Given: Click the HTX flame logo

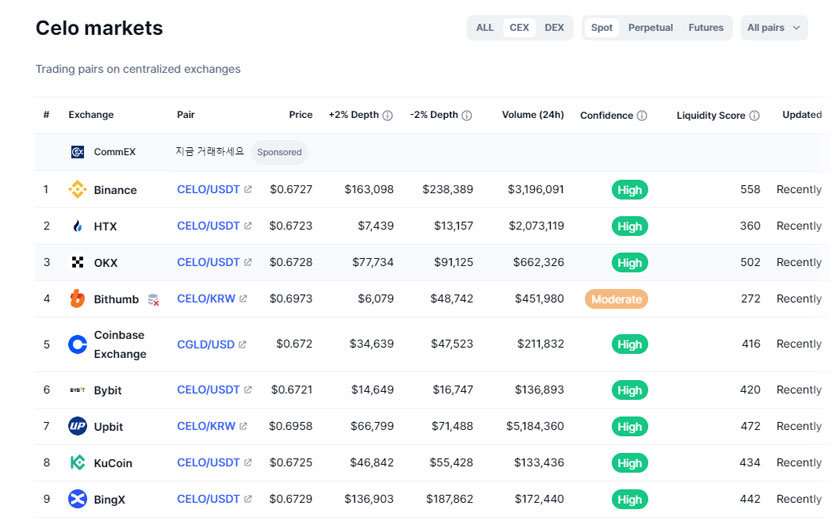Looking at the screenshot, I should coord(78,226).
